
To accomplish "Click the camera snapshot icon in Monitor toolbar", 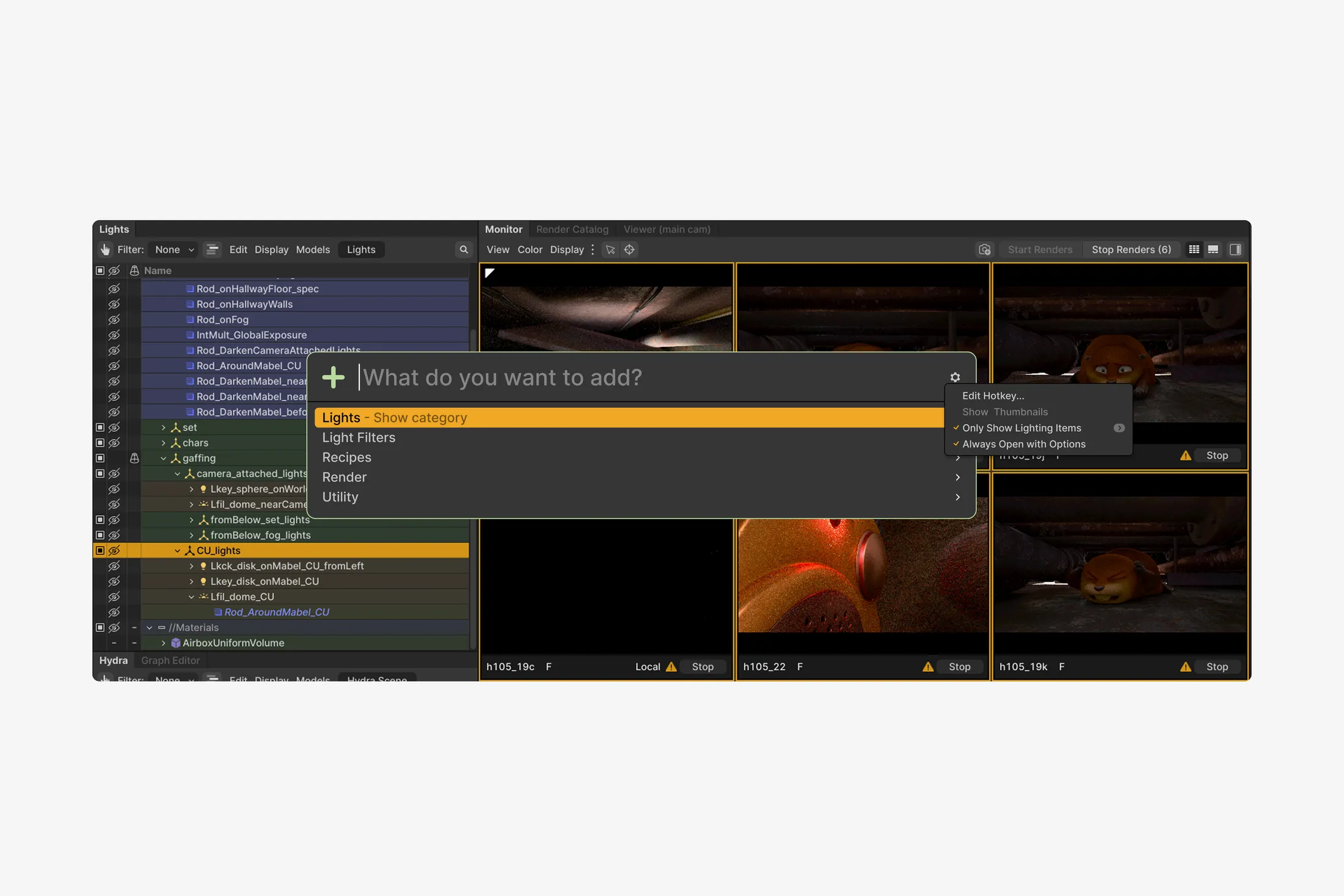I will (985, 249).
